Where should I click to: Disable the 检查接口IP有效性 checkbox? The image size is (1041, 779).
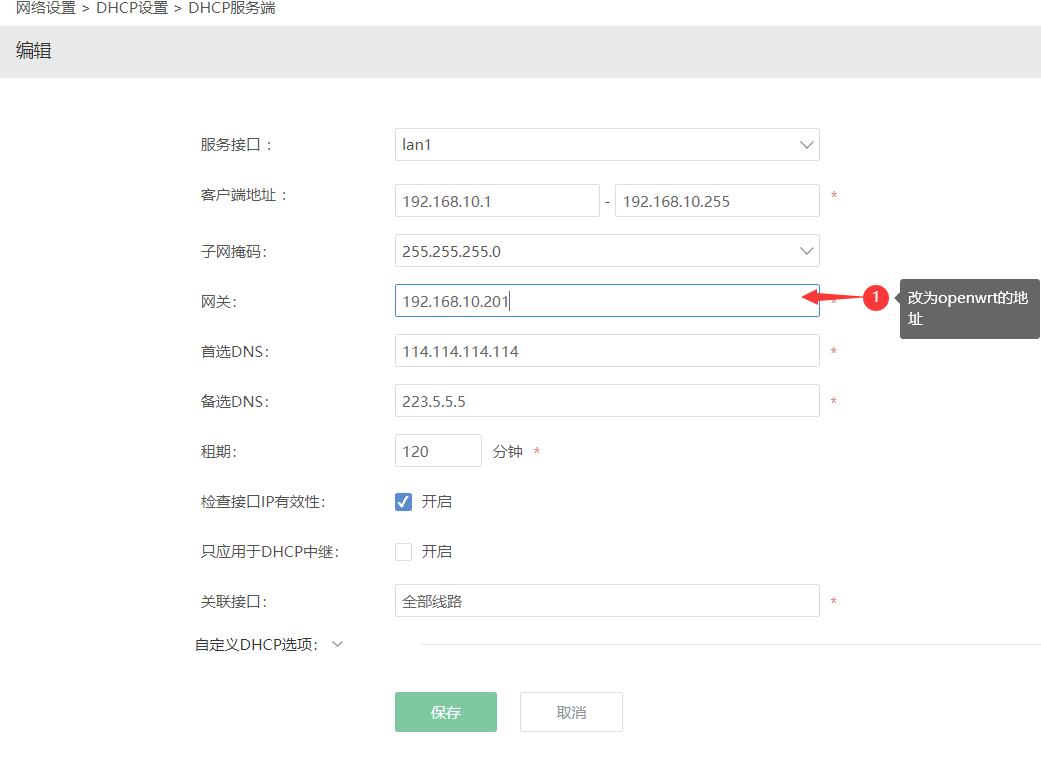404,501
